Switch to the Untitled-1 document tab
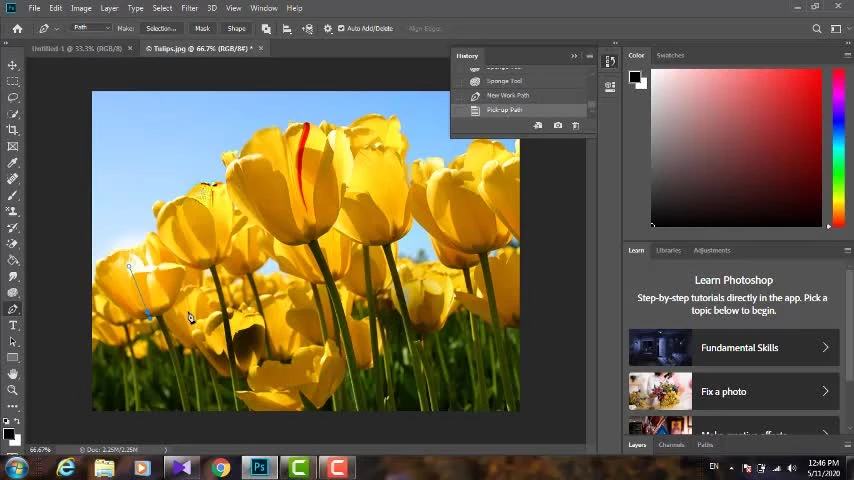The width and height of the screenshot is (854, 480). click(76, 48)
